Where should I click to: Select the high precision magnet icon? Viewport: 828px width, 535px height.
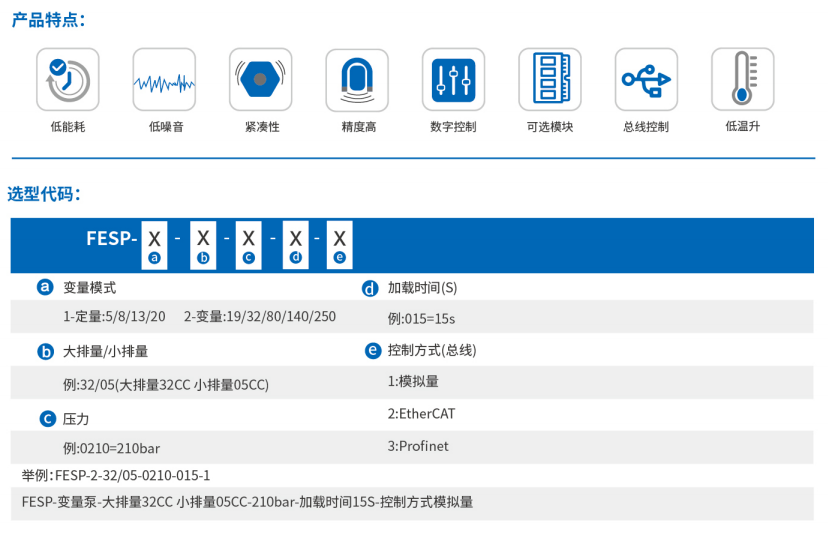(357, 79)
